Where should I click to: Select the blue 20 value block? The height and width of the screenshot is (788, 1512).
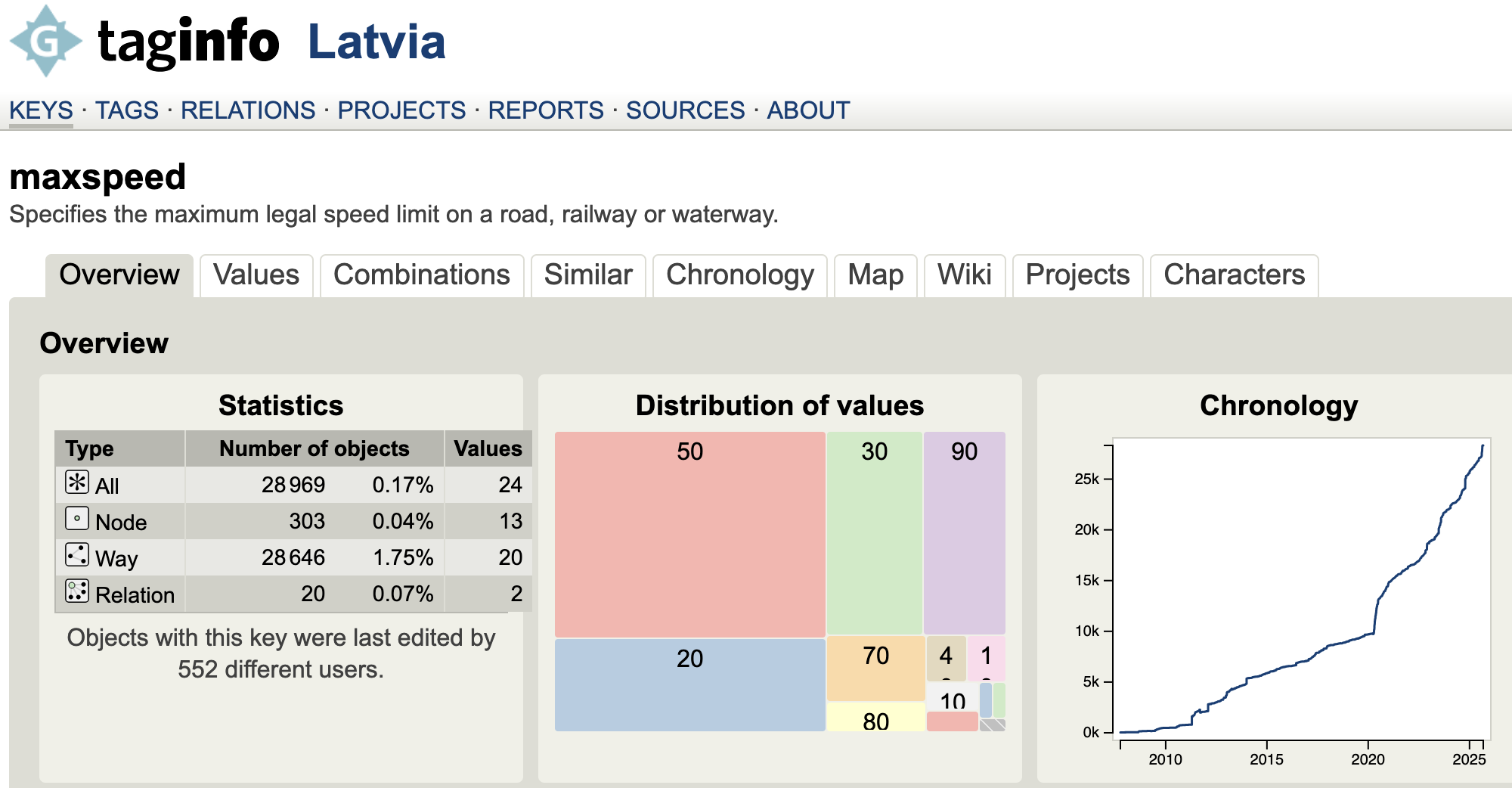(x=689, y=685)
